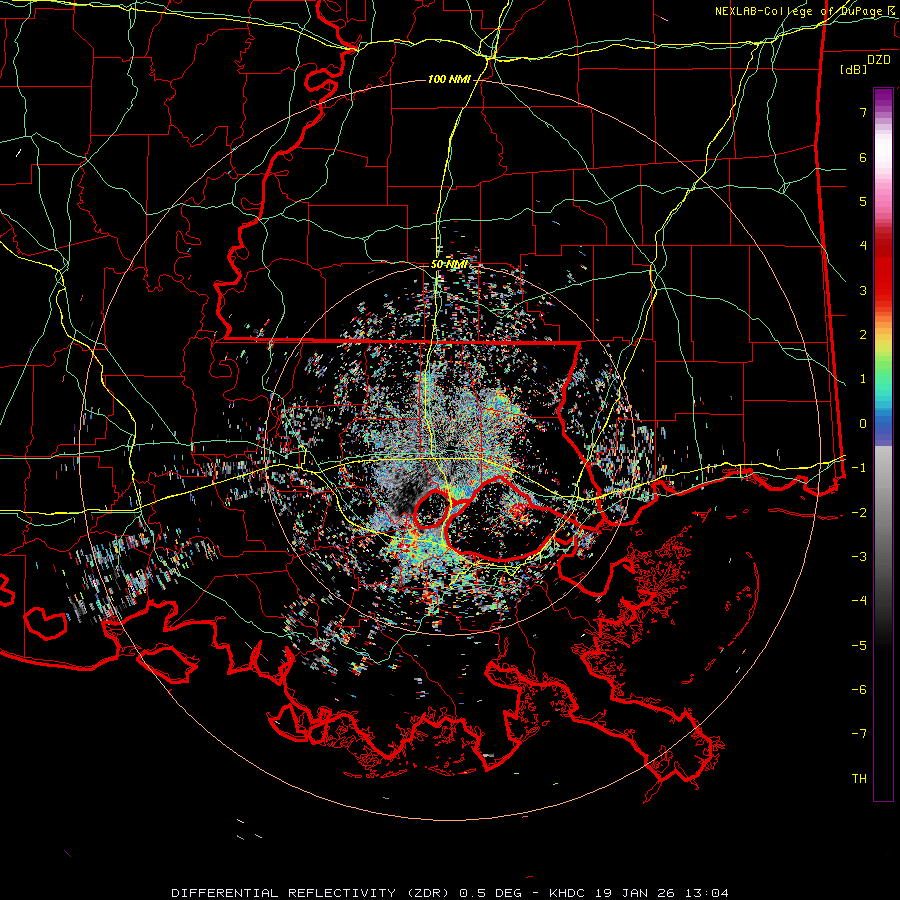
Task: Click the -6 value on the color scale
Action: pos(859,690)
